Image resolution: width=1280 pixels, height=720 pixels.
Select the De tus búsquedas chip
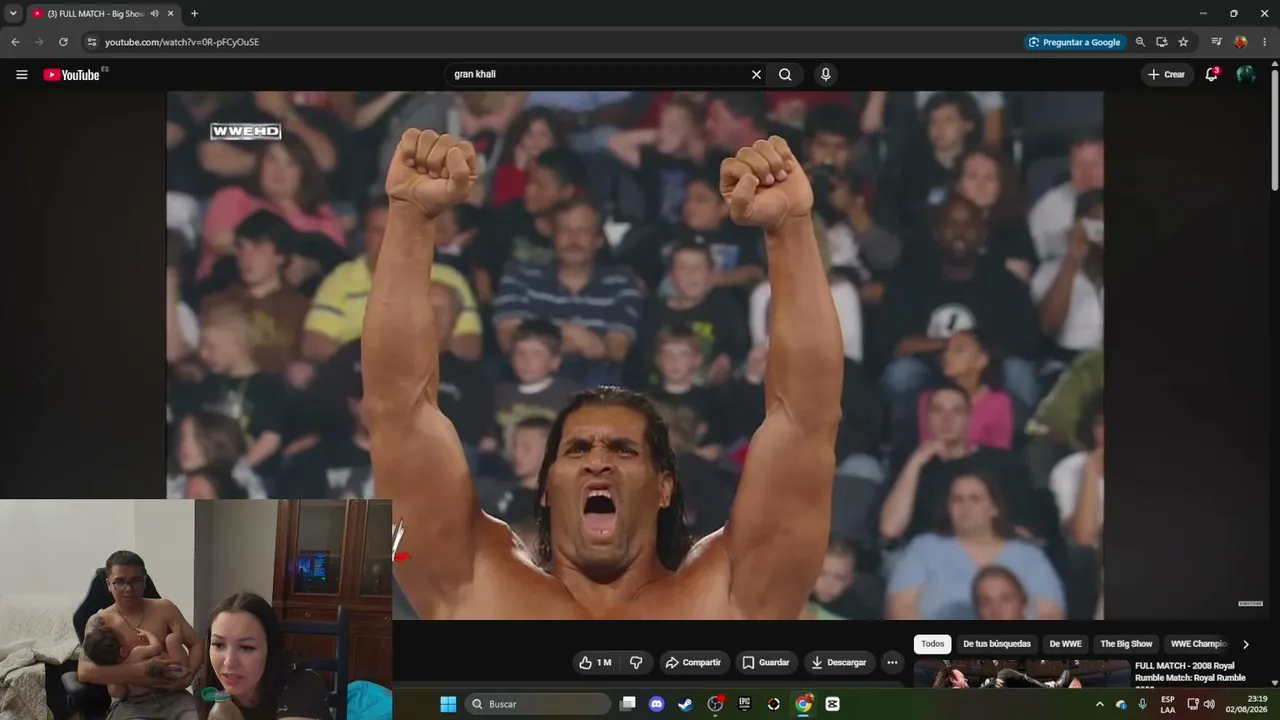pos(996,644)
